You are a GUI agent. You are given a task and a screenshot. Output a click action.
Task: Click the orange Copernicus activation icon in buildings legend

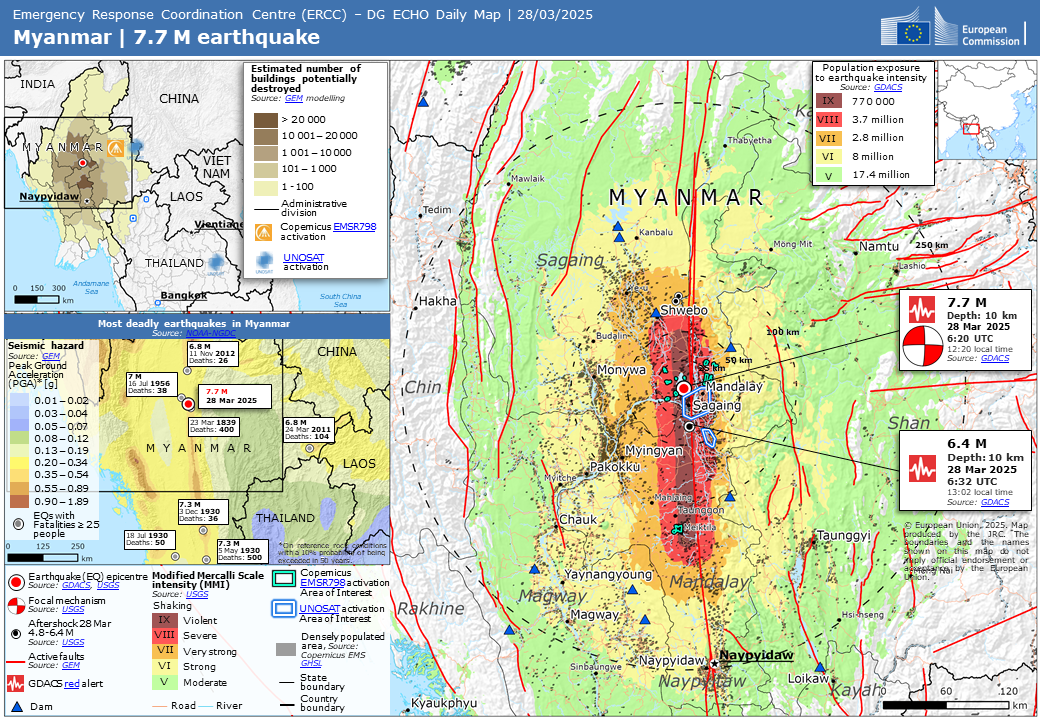pyautogui.click(x=264, y=232)
